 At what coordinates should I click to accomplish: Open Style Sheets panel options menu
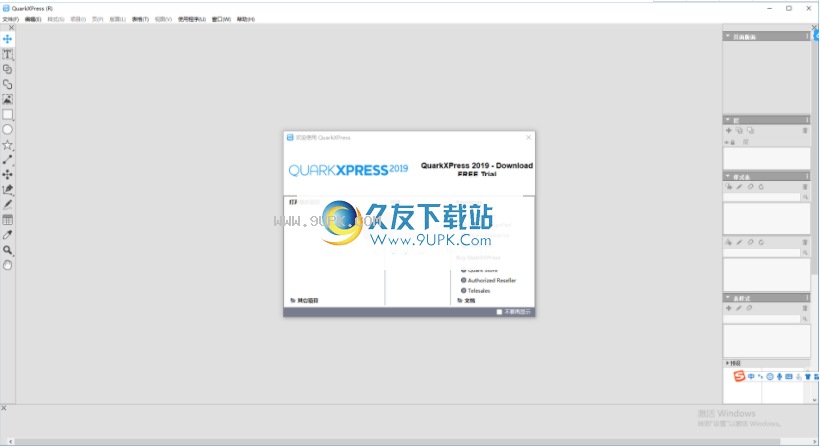[x=807, y=176]
